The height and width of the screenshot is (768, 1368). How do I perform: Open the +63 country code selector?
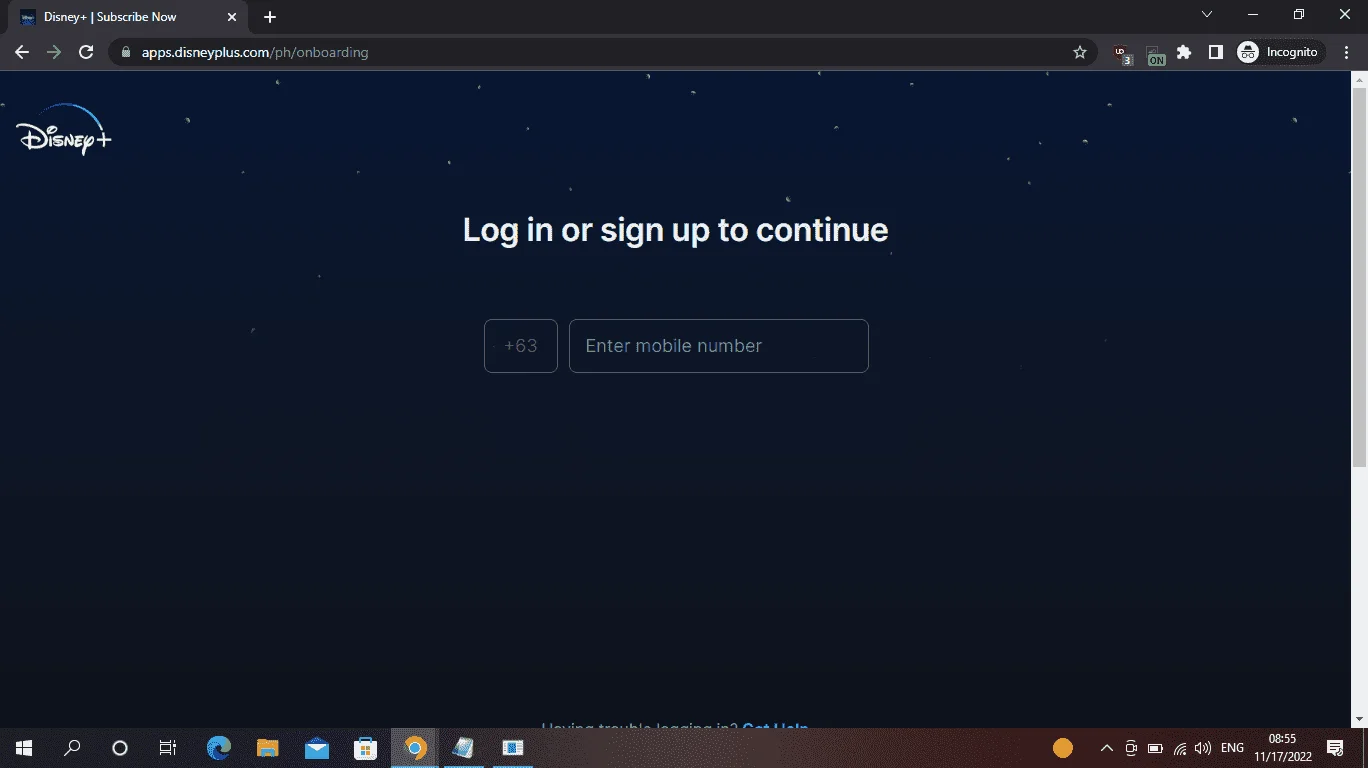click(x=521, y=346)
